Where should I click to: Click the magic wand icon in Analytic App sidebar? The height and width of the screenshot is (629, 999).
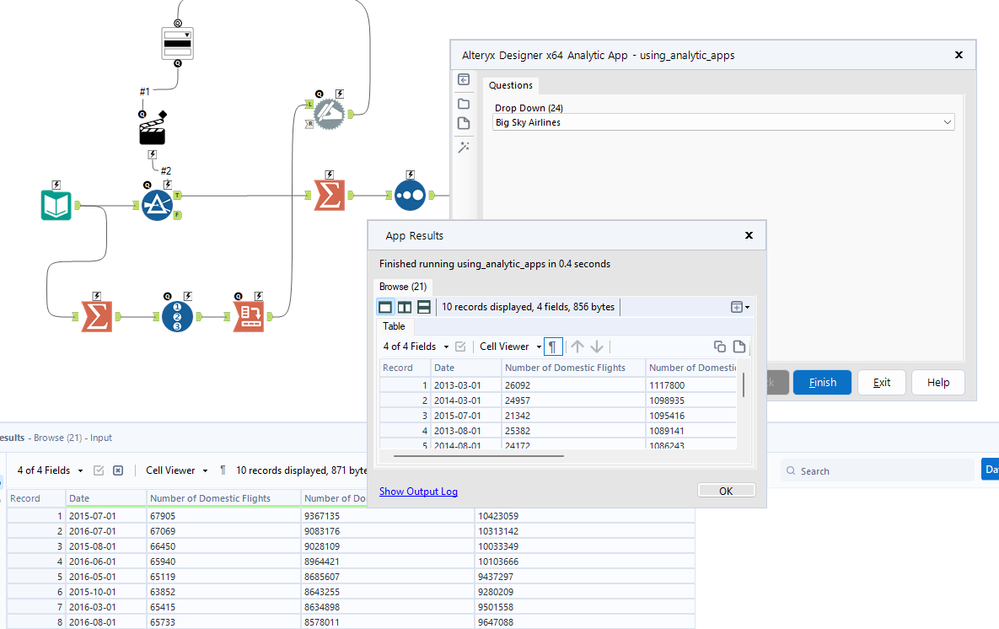point(464,147)
